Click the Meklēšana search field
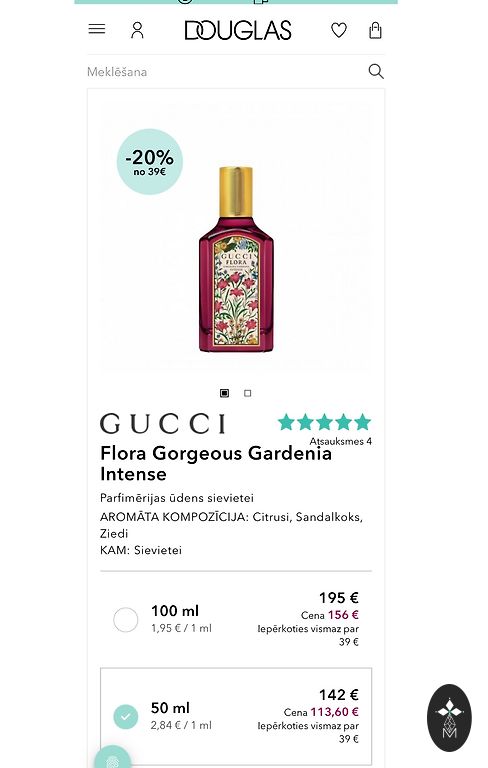 [x=225, y=72]
